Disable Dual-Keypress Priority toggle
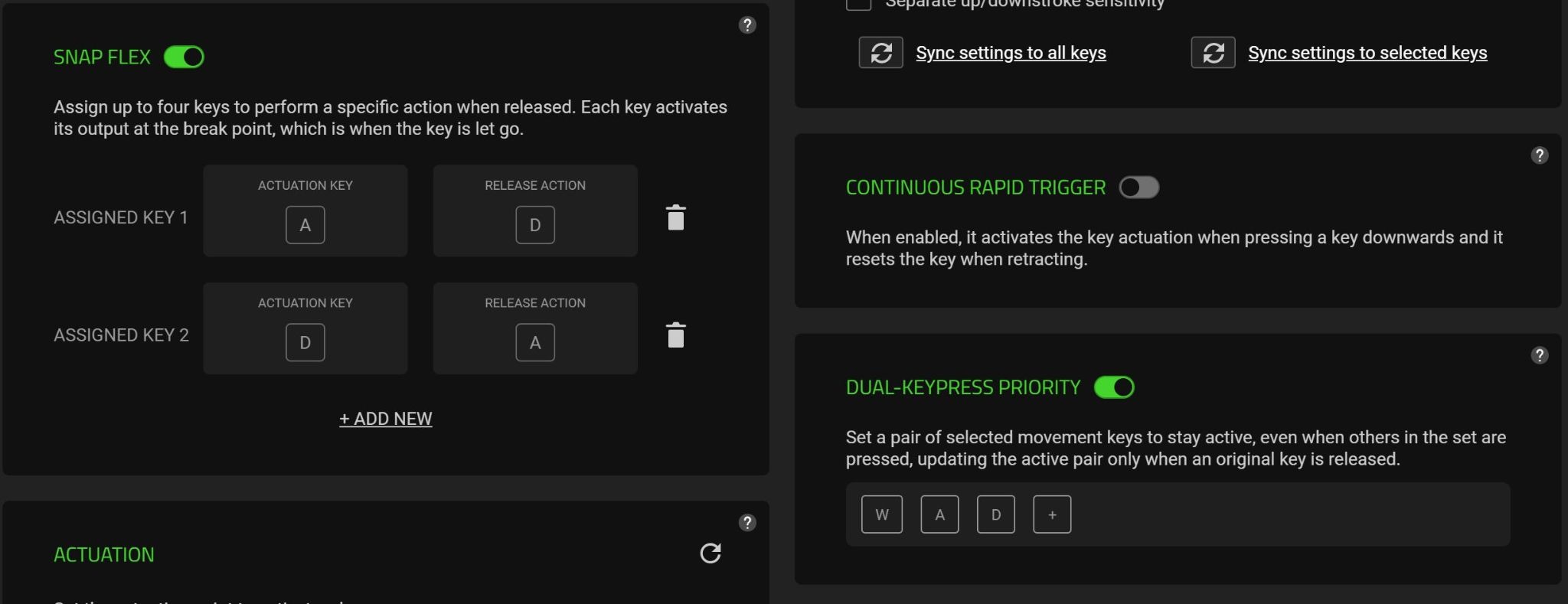This screenshot has height=604, width=1568. tap(1114, 387)
